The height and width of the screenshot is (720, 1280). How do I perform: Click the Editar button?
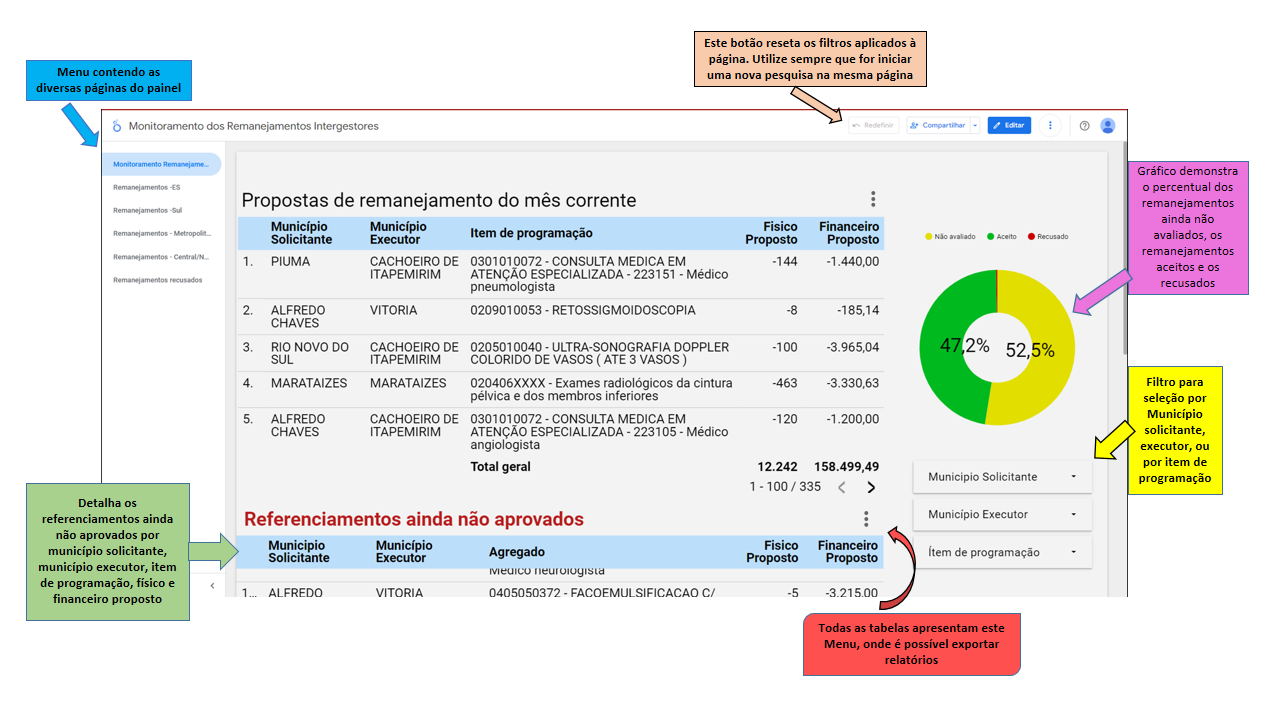click(1009, 126)
